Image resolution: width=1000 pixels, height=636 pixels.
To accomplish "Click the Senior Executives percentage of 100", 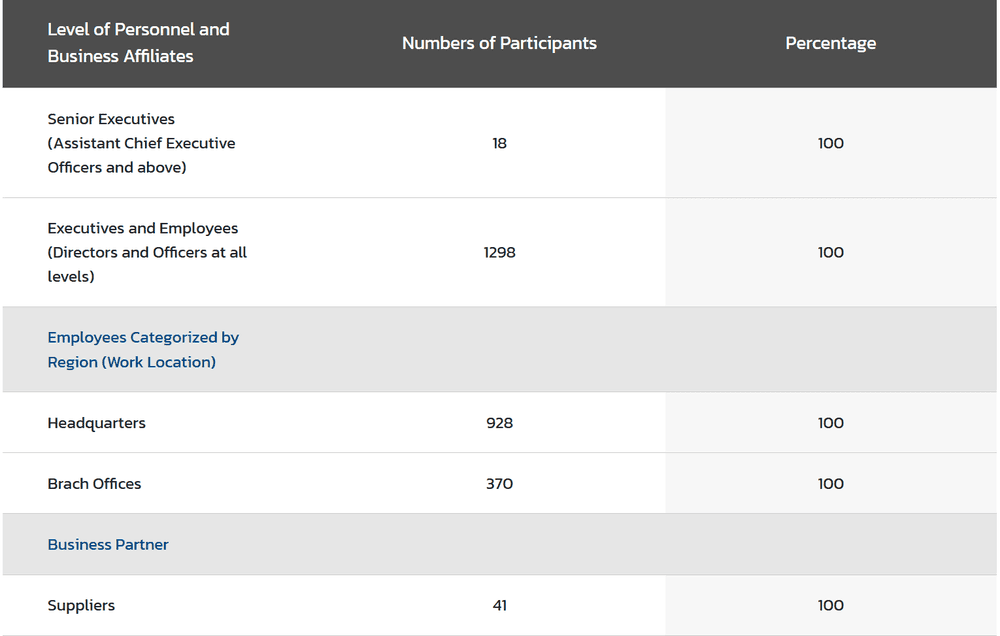I will pos(830,143).
